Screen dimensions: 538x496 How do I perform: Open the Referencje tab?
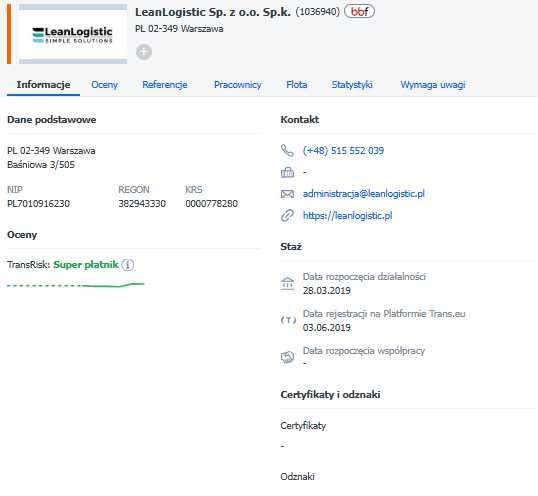[165, 85]
